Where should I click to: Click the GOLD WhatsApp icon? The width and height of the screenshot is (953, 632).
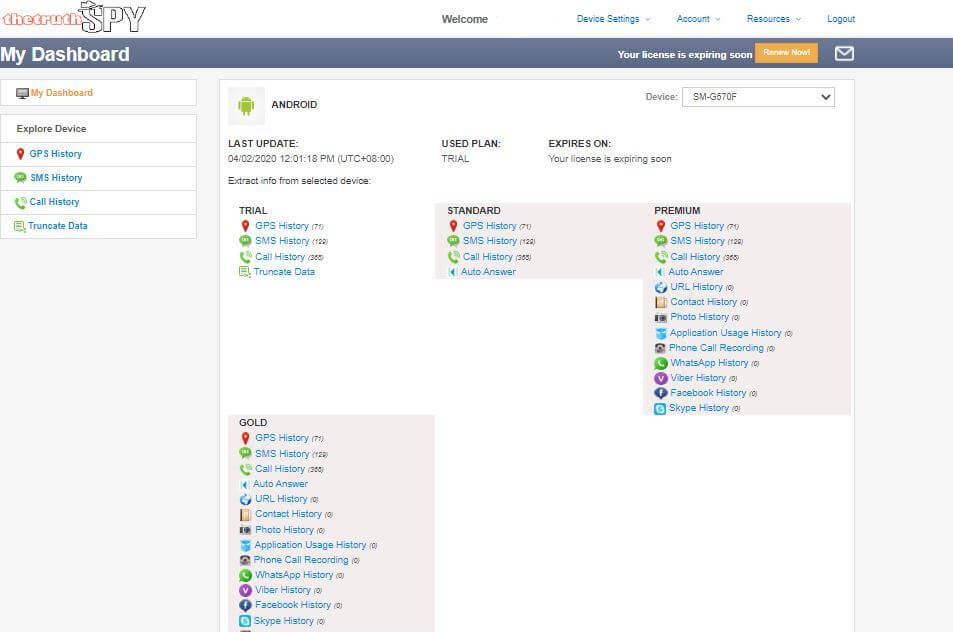[246, 575]
